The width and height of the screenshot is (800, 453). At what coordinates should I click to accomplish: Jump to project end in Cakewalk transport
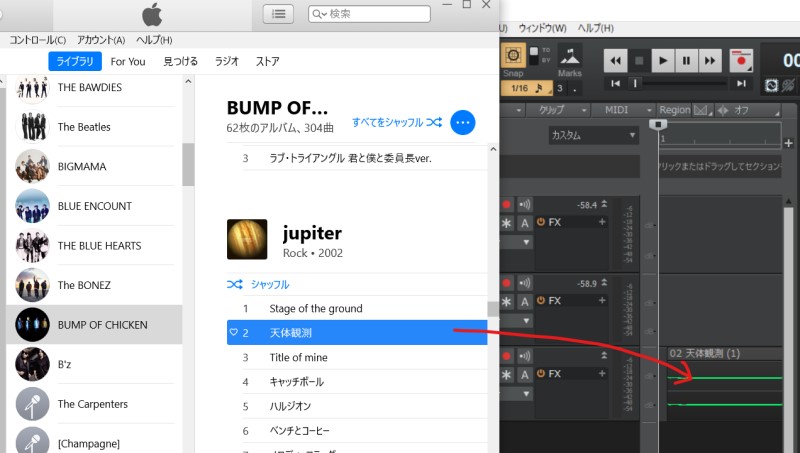[741, 83]
